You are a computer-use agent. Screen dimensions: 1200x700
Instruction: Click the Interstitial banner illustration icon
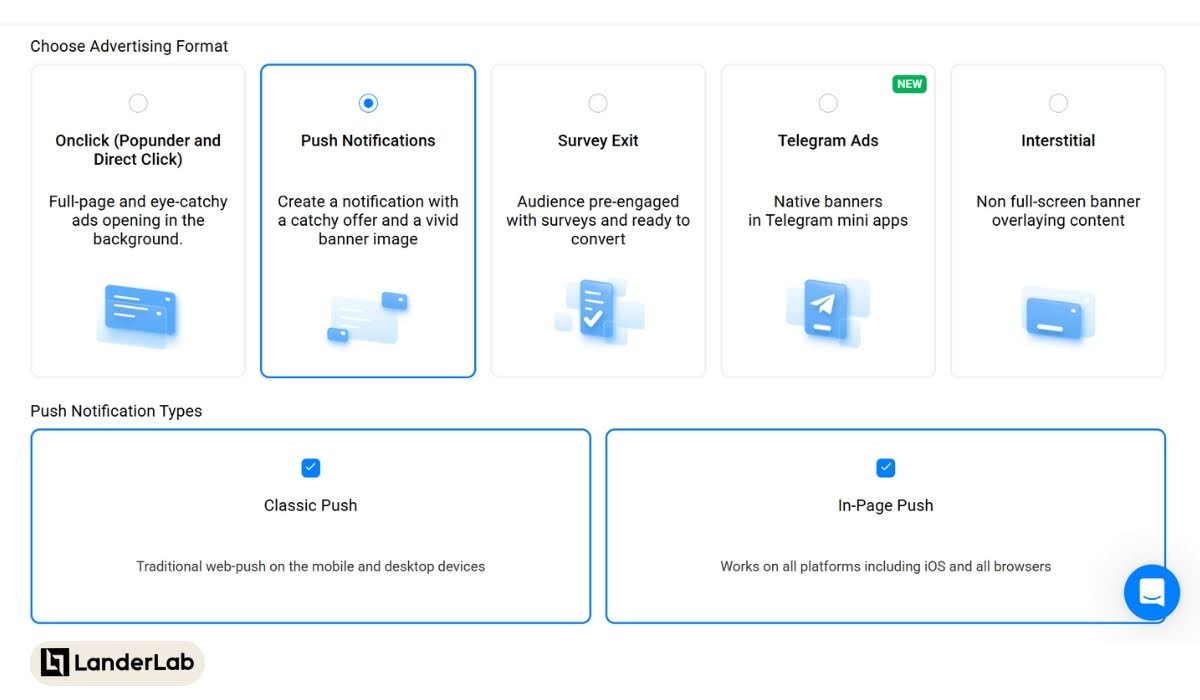click(1058, 315)
